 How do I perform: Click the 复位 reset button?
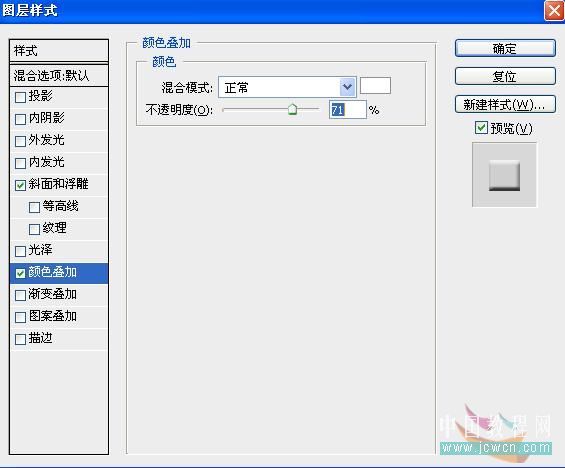(505, 76)
